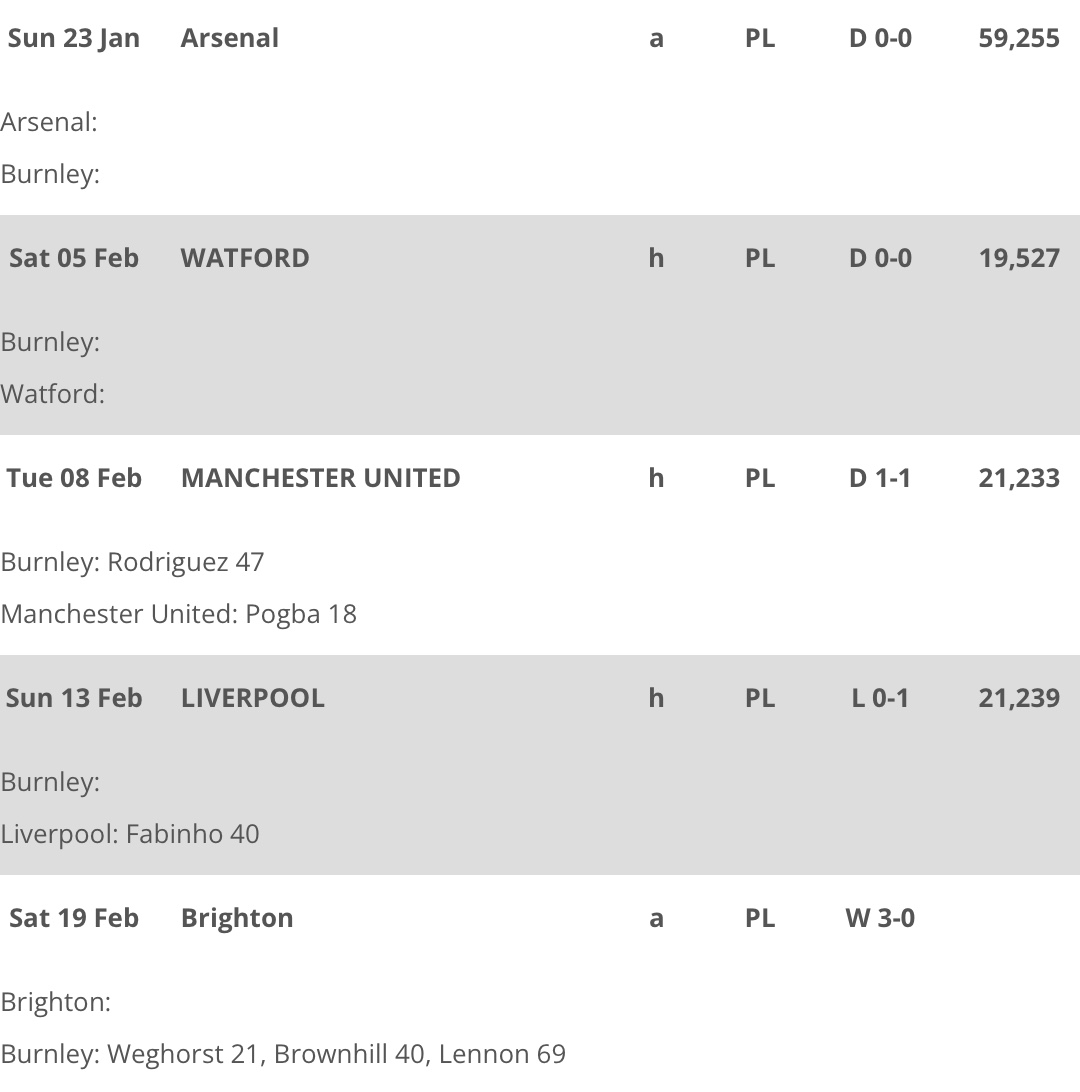Select the Sat 05 Feb date
1080x1092 pixels.
click(74, 258)
